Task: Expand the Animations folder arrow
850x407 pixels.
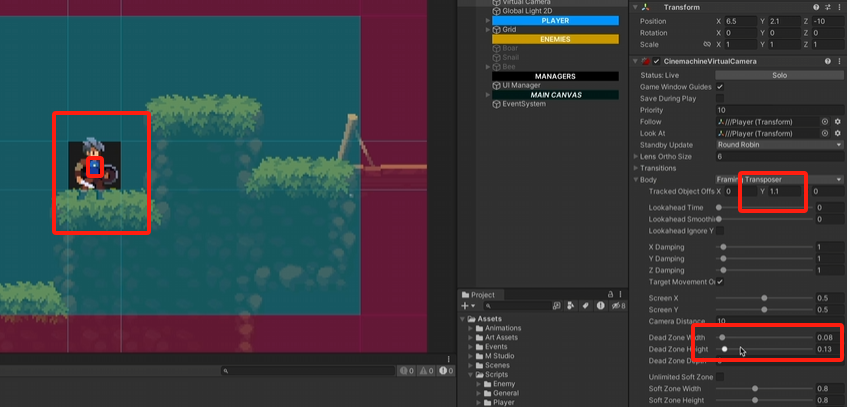Action: 471,328
